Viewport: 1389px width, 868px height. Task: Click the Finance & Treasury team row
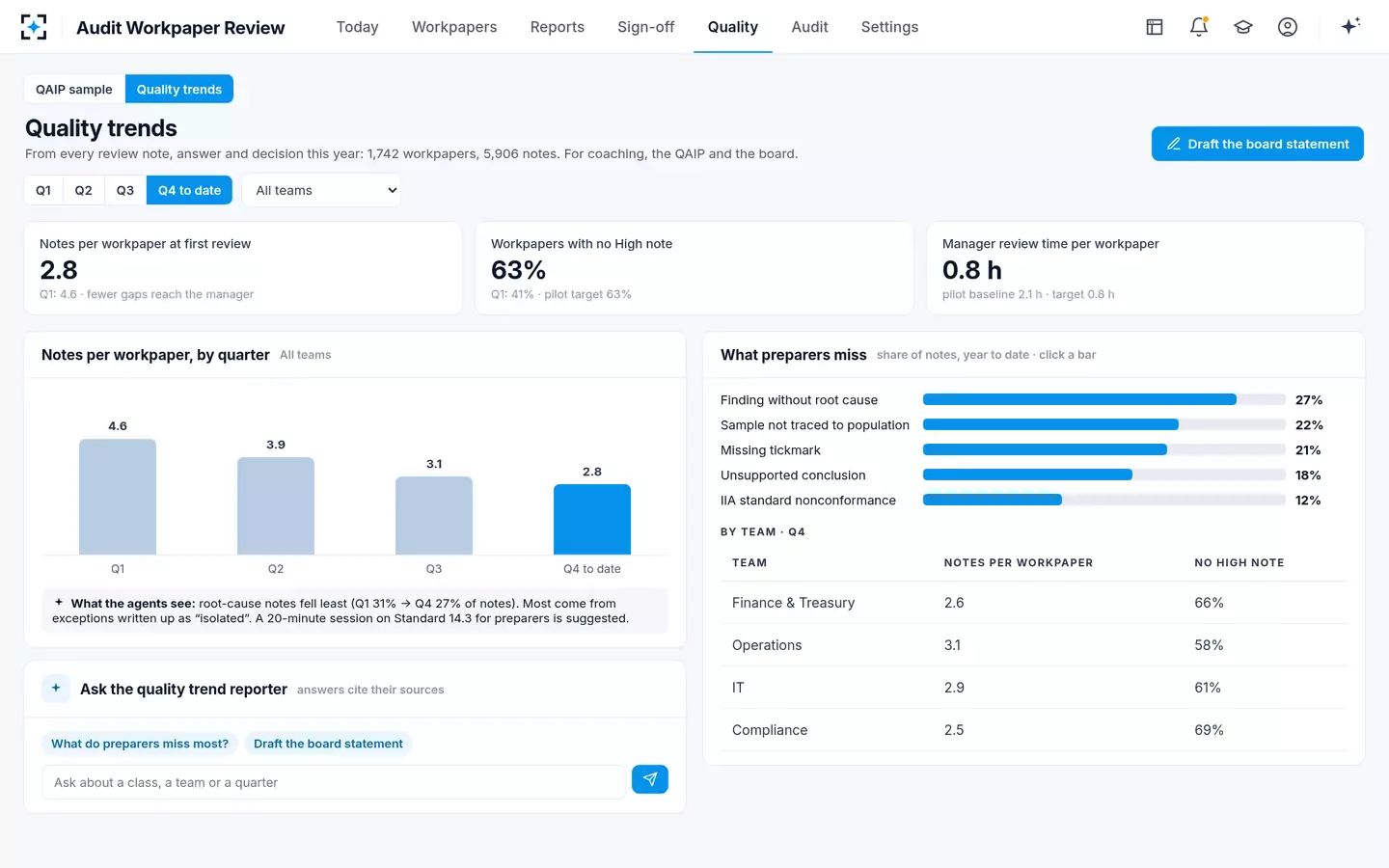point(1034,603)
